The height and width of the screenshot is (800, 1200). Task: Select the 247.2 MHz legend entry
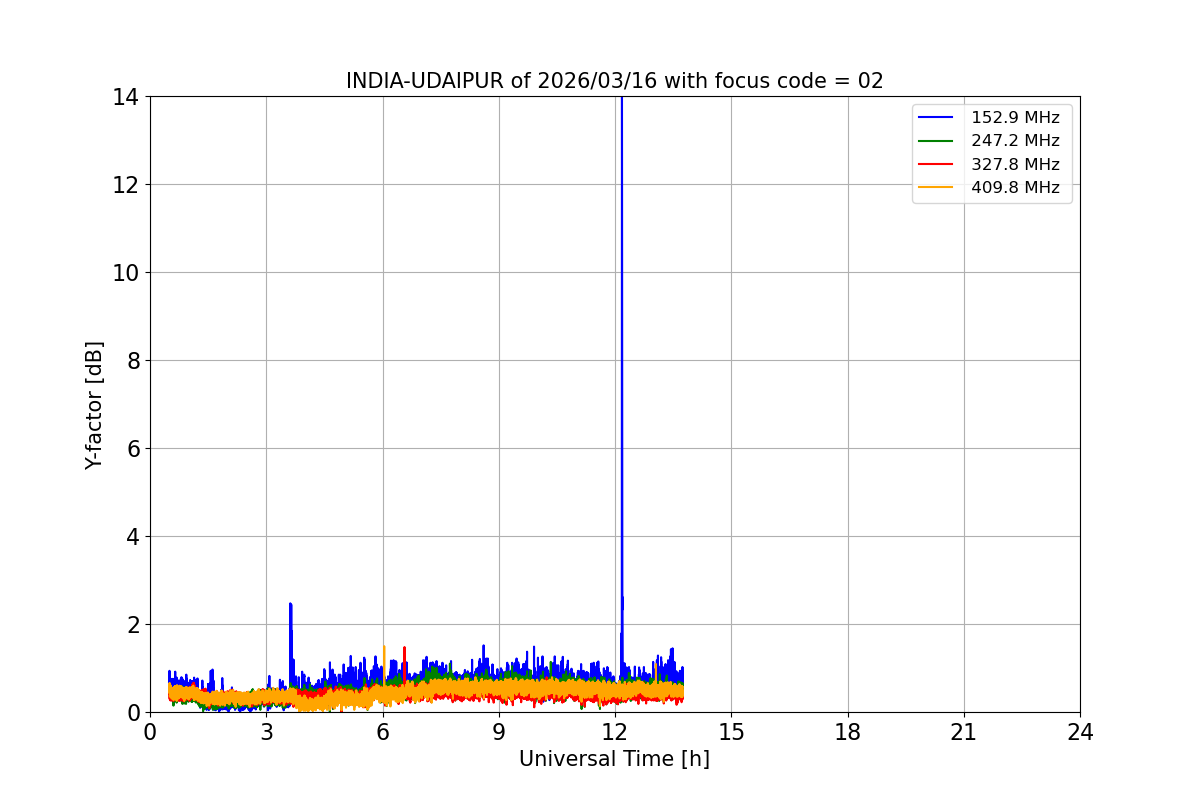(x=989, y=141)
